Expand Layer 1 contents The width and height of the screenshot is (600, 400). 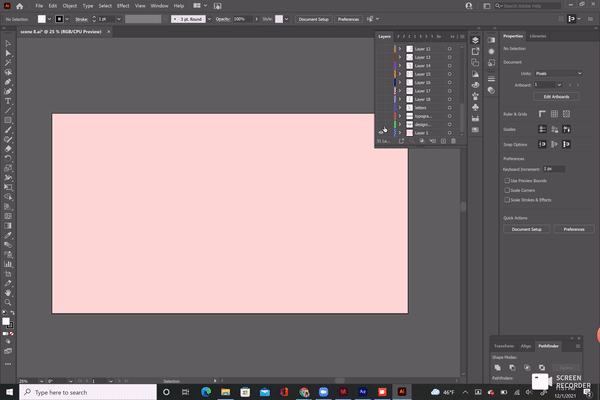[x=400, y=133]
